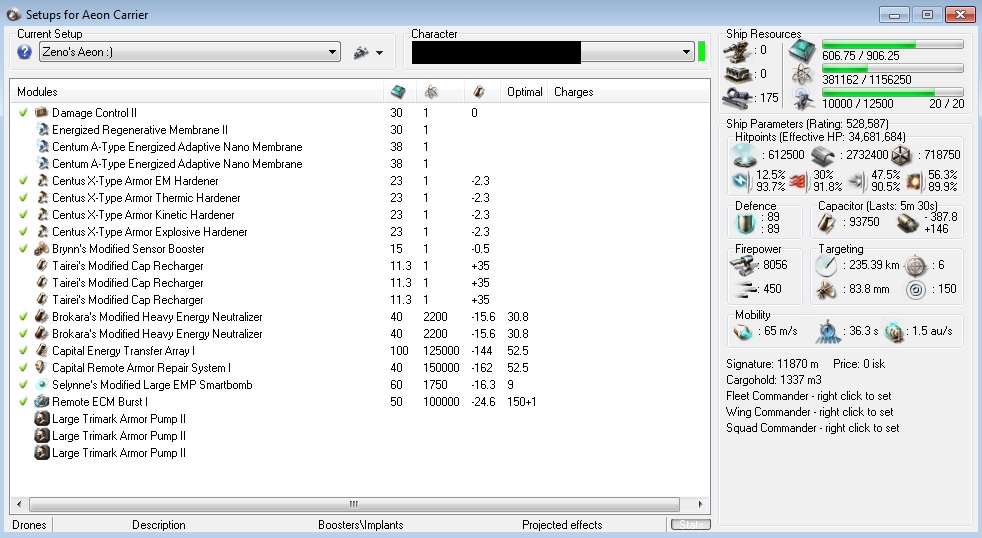
Task: Click the last Large Trimark Armor Pump II icon
Action: (x=41, y=452)
